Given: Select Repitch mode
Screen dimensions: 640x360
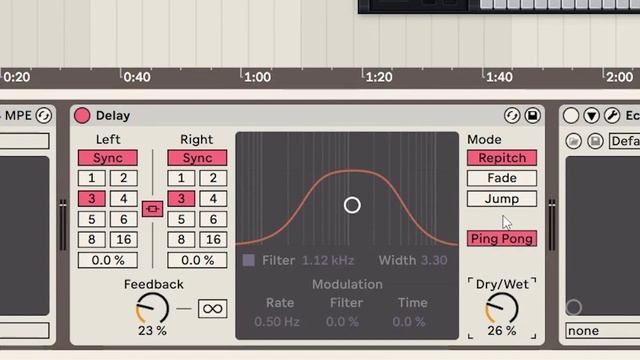Looking at the screenshot, I should click(x=502, y=158).
